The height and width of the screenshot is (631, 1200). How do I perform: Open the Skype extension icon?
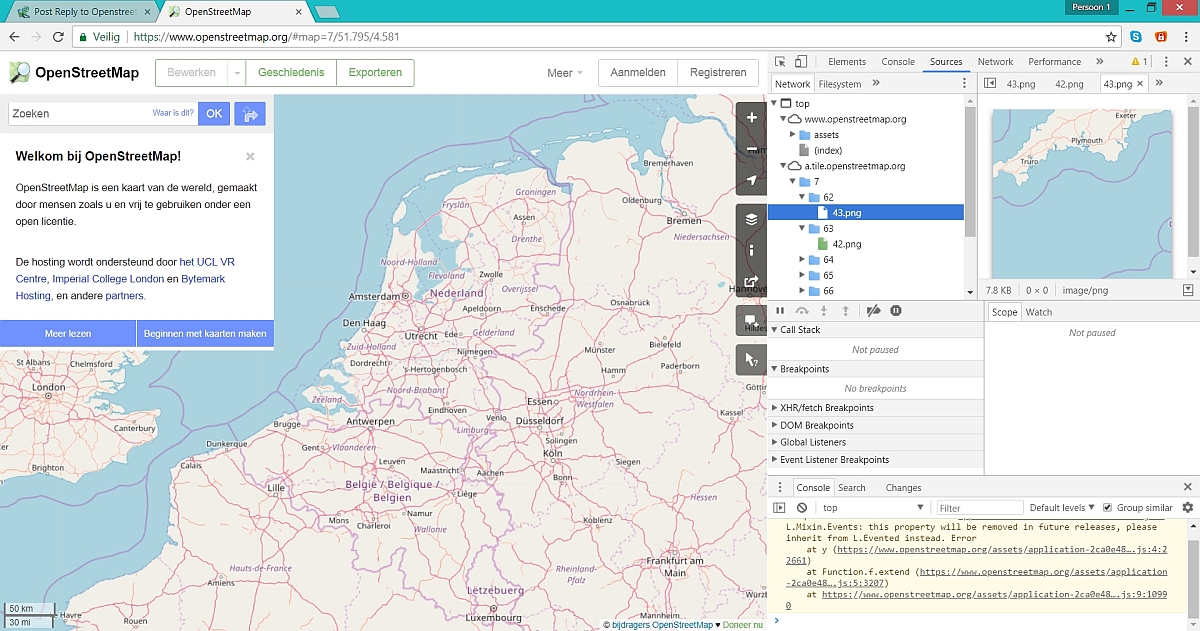pyautogui.click(x=1137, y=36)
